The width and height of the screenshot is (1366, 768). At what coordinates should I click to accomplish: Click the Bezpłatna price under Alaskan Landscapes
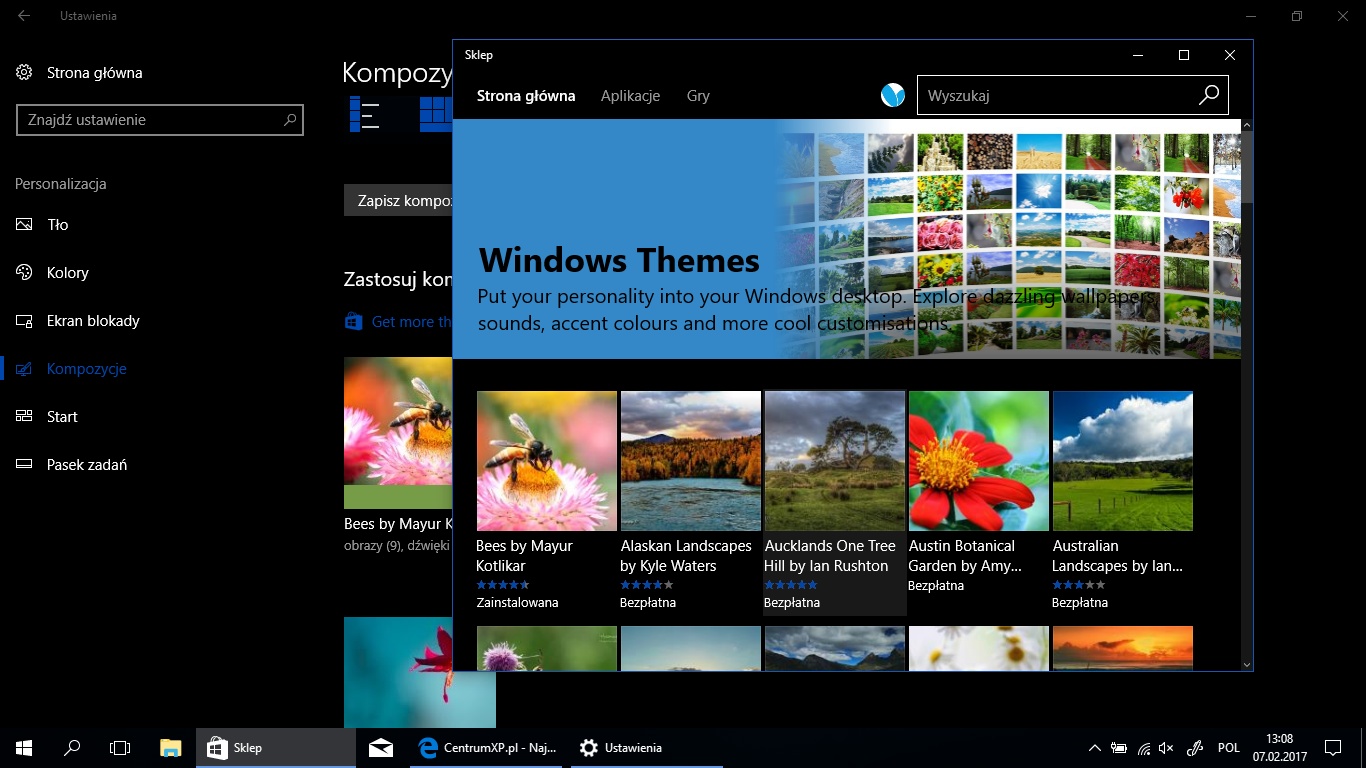[x=648, y=603]
